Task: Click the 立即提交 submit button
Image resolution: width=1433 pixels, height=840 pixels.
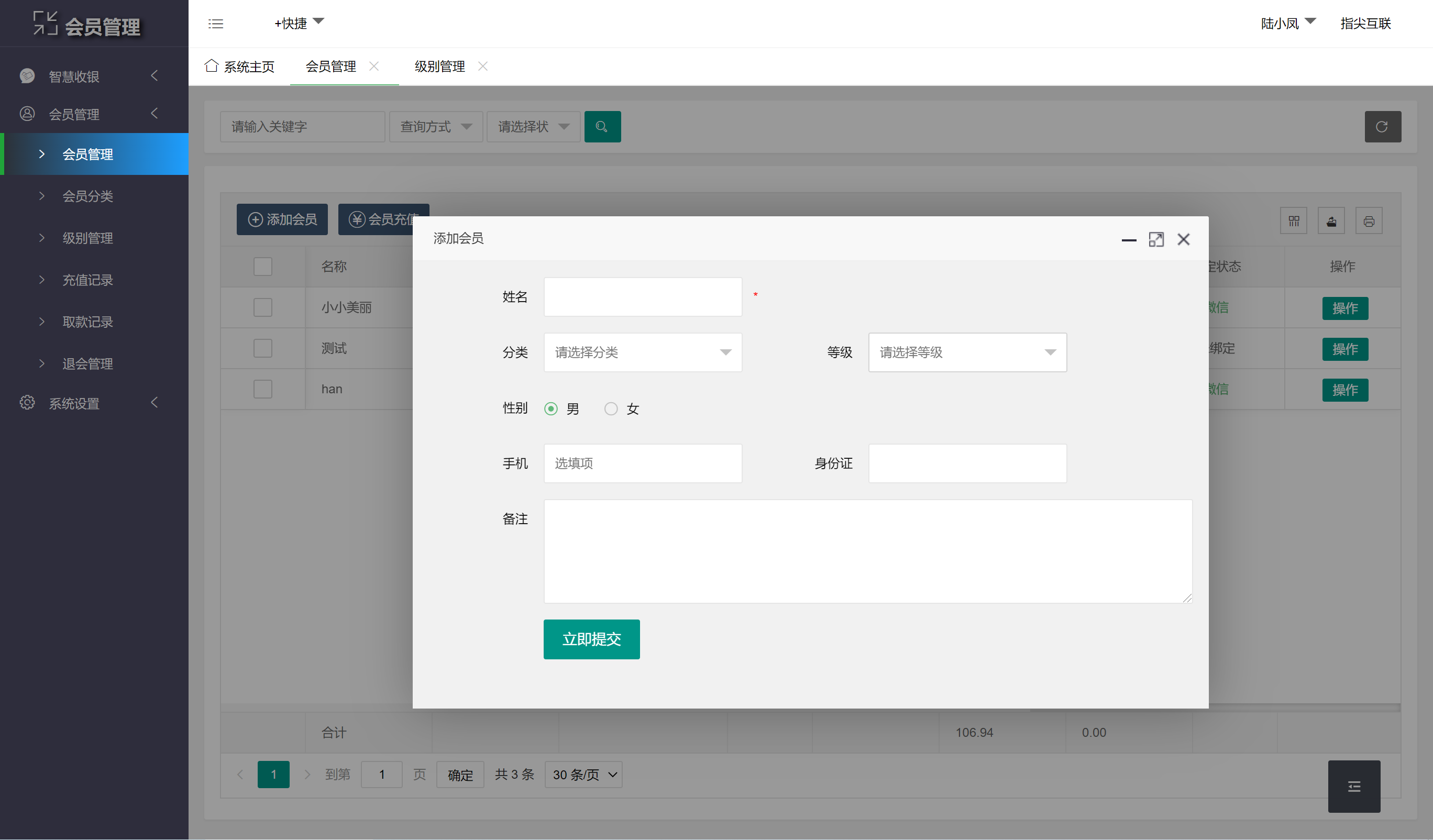Action: 591,639
